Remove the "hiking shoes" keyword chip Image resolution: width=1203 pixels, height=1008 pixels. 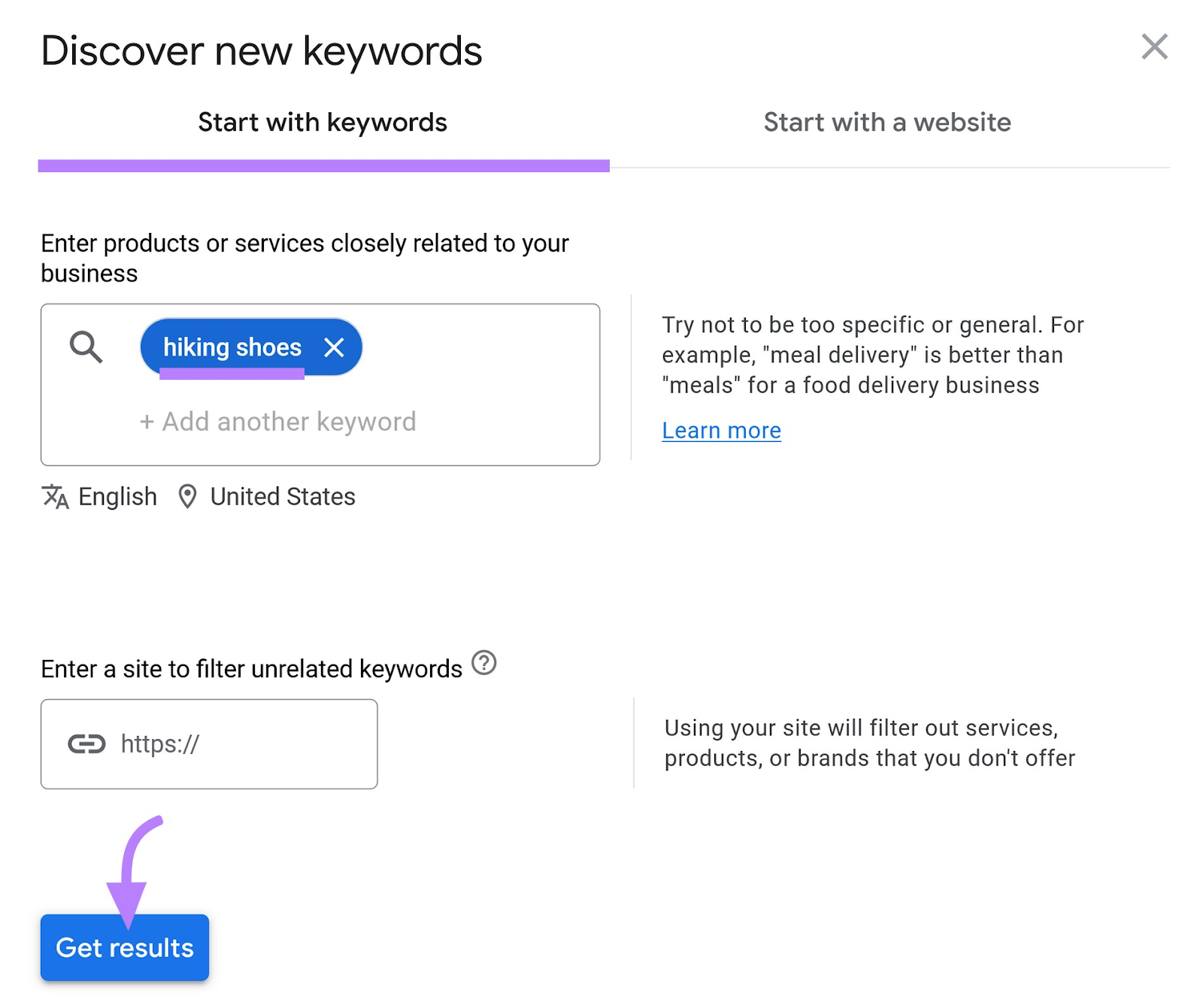335,347
